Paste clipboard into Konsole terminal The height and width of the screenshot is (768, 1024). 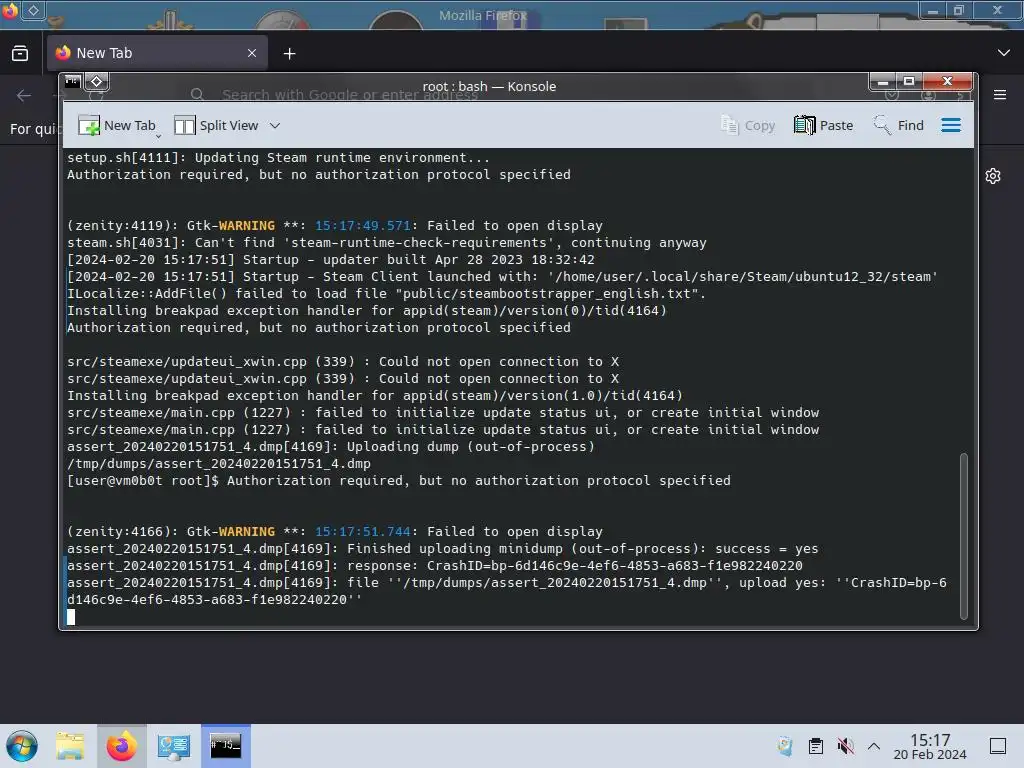pyautogui.click(x=824, y=125)
